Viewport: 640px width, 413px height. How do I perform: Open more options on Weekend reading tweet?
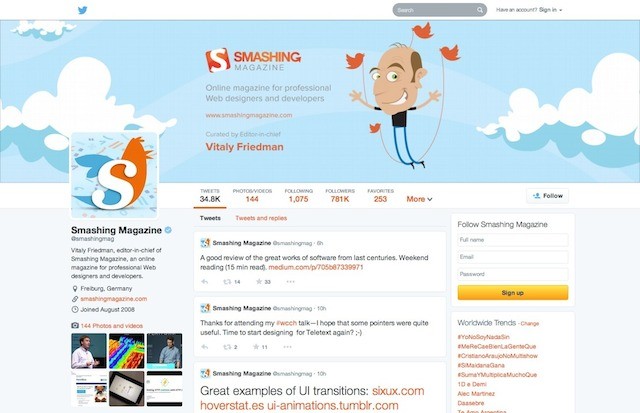pyautogui.click(x=290, y=282)
